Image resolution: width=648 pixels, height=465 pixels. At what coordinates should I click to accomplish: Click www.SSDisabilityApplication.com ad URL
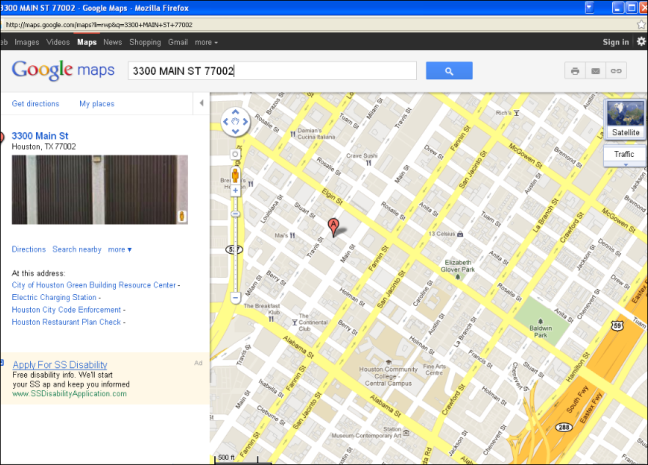pos(69,393)
